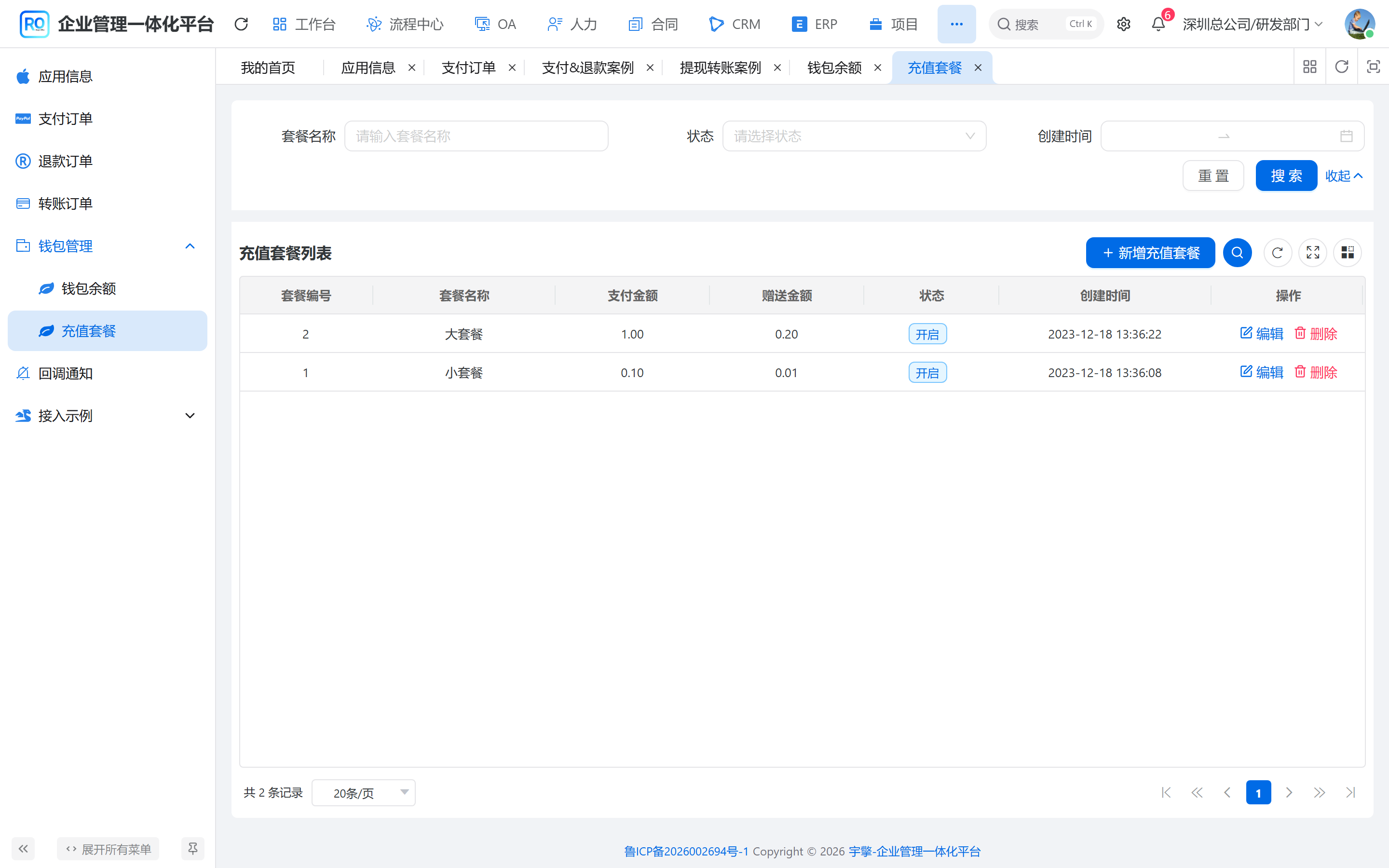The width and height of the screenshot is (1389, 868).
Task: Focus the 套餐名称 input field
Action: (x=476, y=136)
